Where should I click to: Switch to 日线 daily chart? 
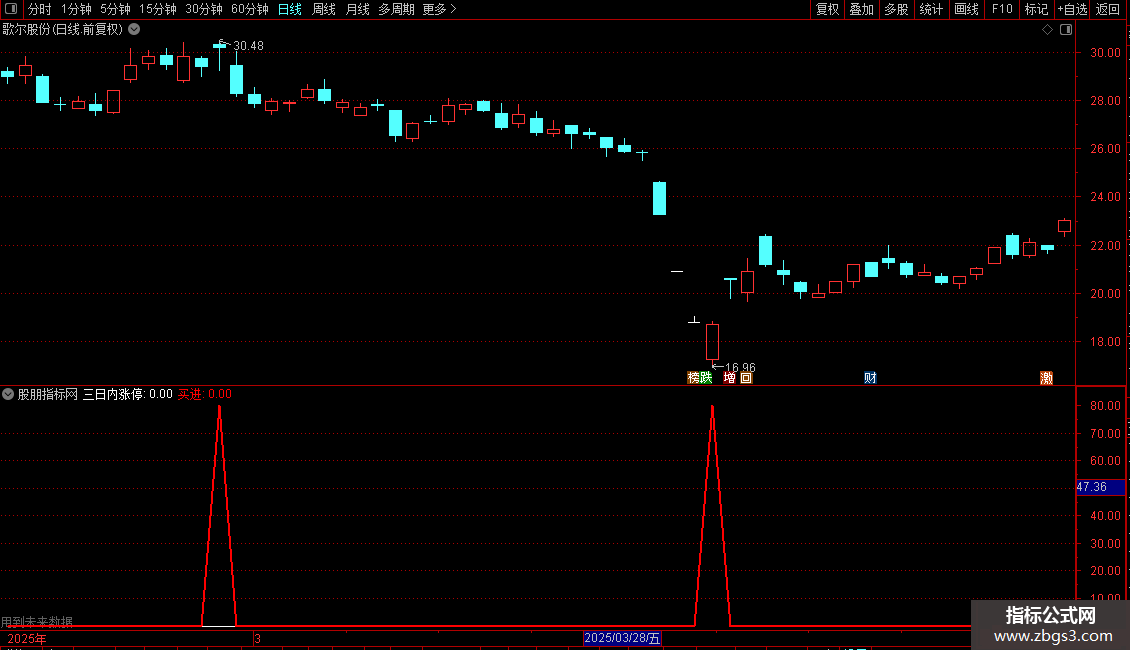290,9
